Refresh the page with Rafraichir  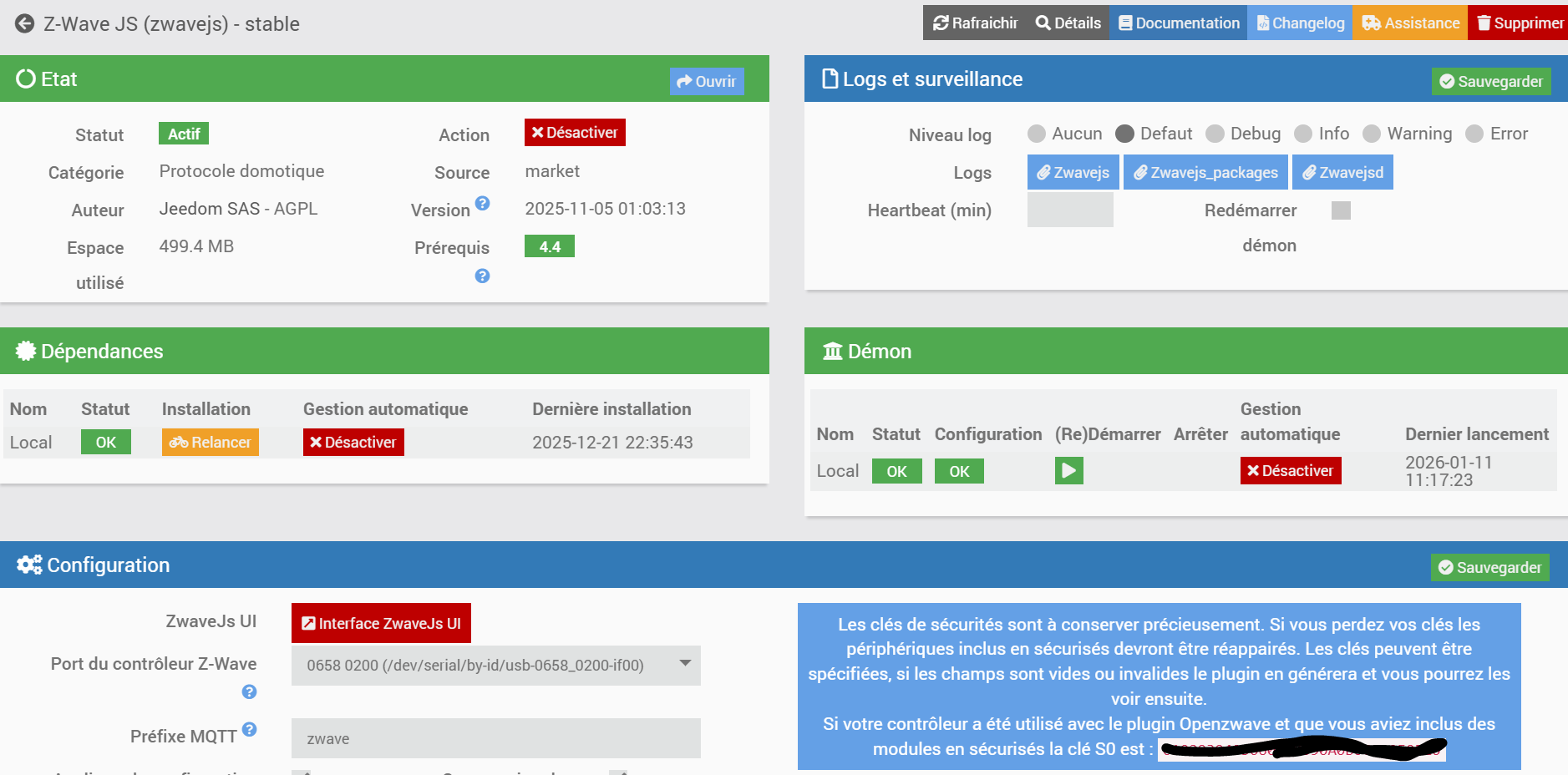(975, 23)
